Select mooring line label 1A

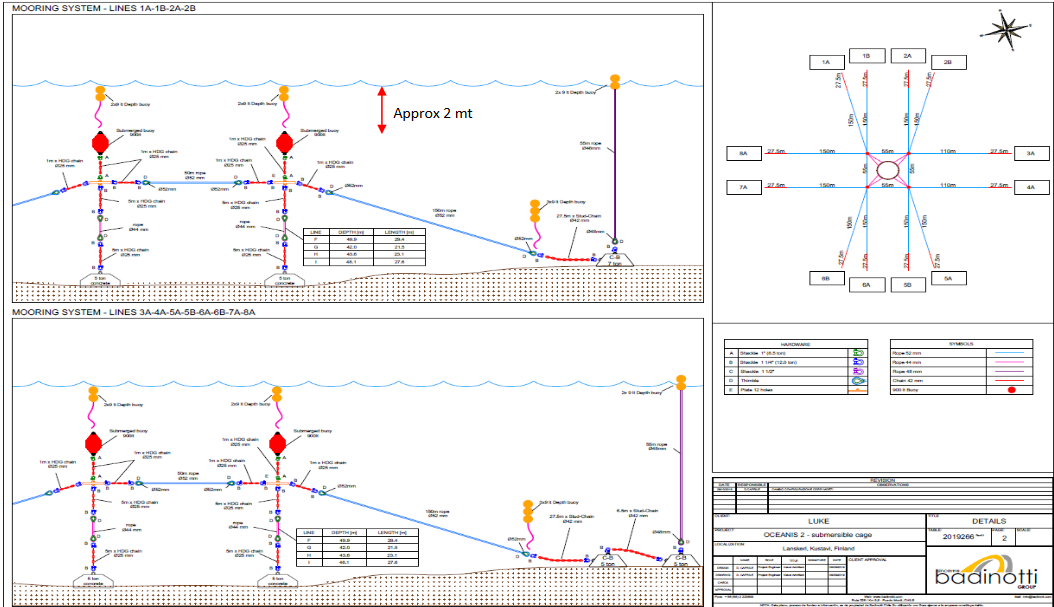(827, 62)
